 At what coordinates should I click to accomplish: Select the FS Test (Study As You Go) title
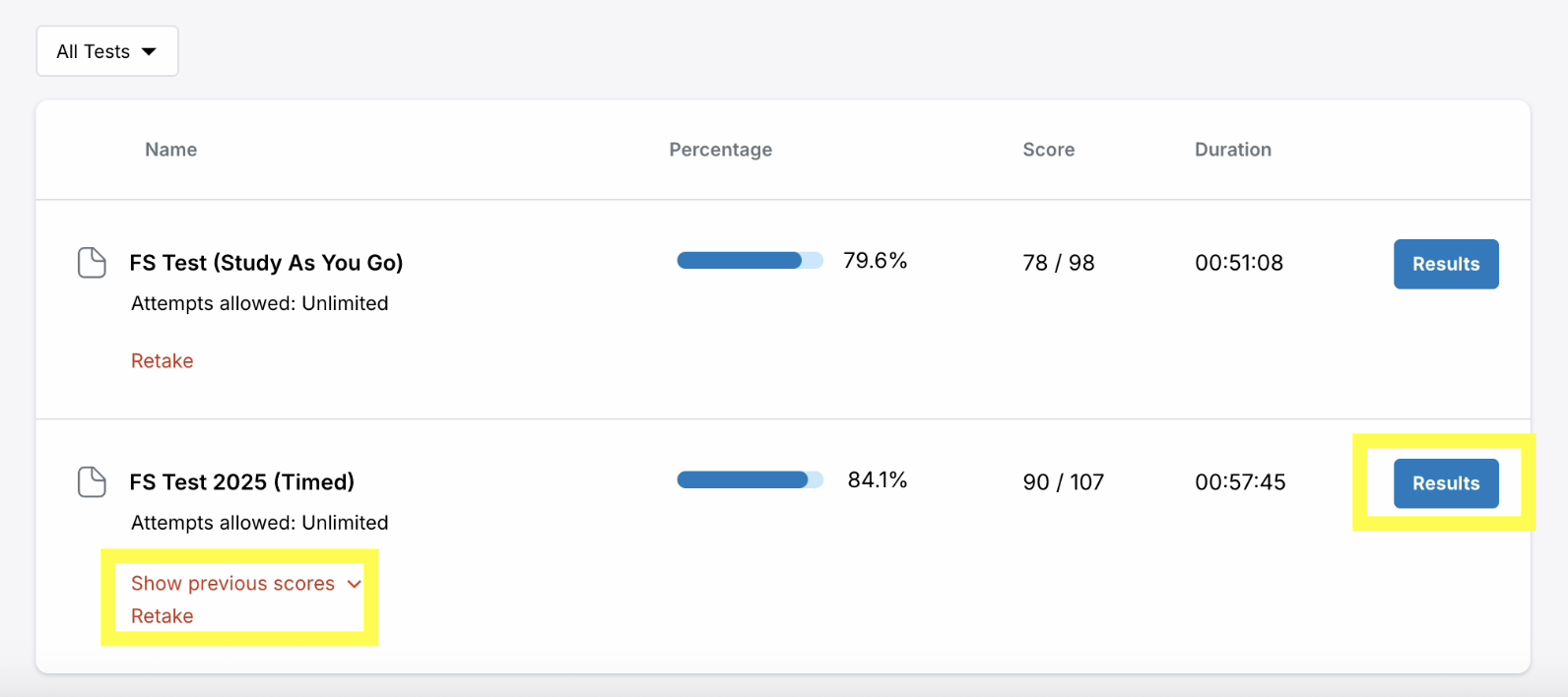tap(267, 263)
